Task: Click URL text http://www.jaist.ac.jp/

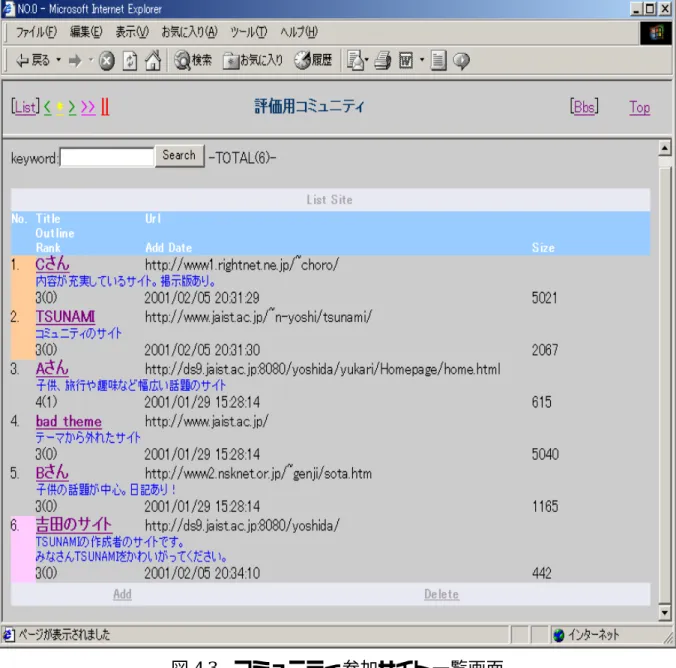Action: (x=207, y=421)
